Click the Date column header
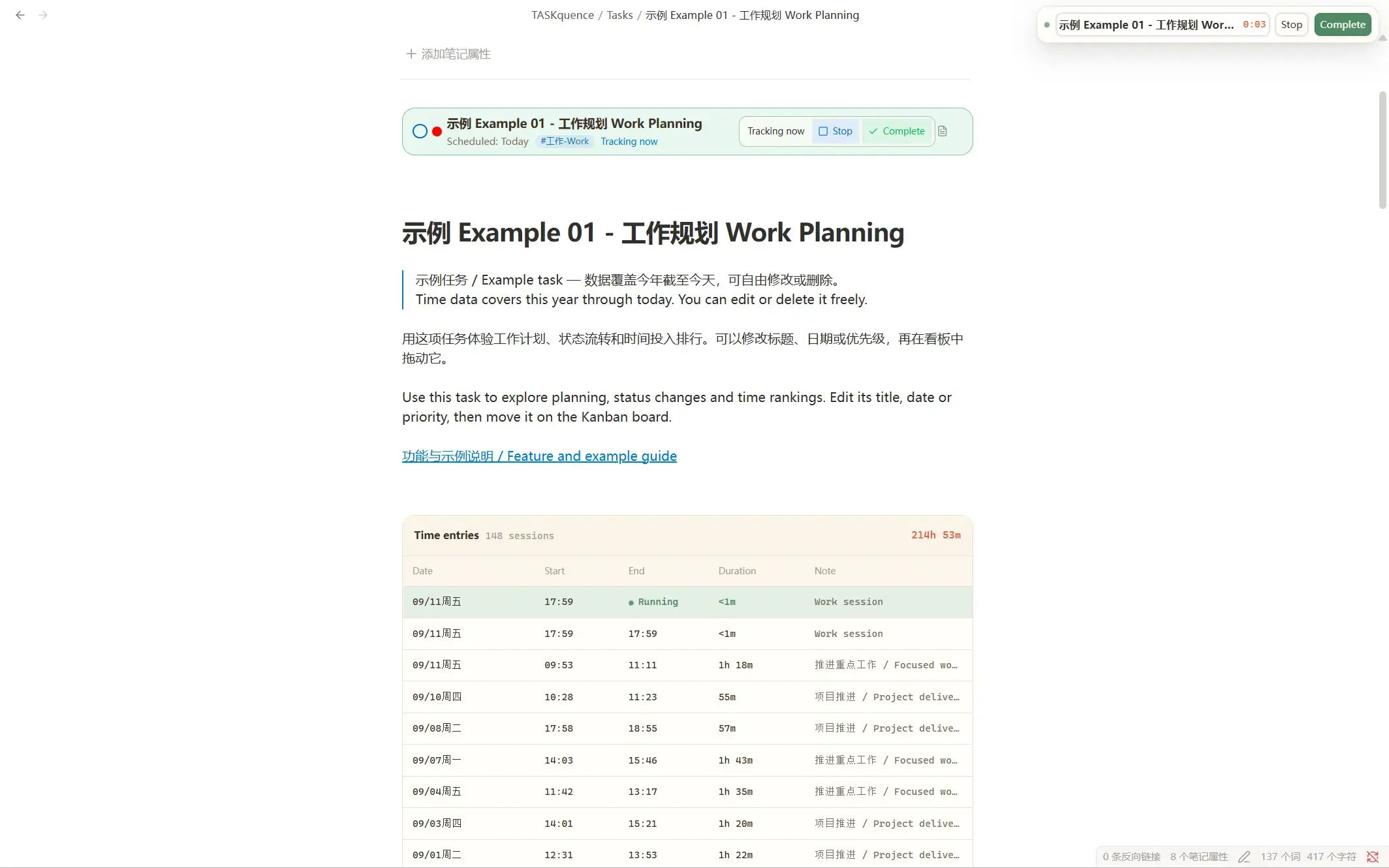1389x868 pixels. tap(422, 571)
